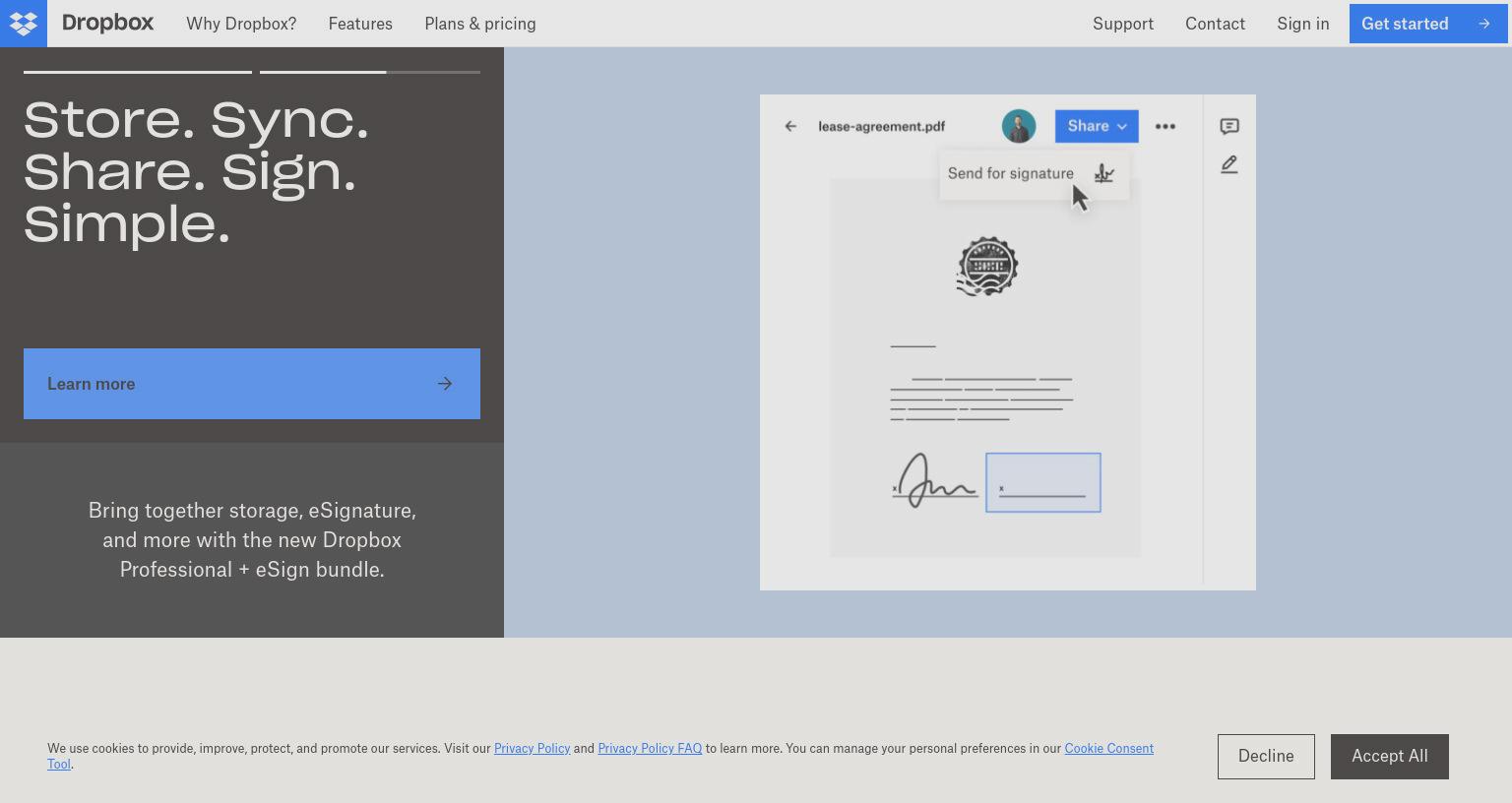The height and width of the screenshot is (803, 1512).
Task: Select the first carousel progress bar
Action: click(138, 72)
